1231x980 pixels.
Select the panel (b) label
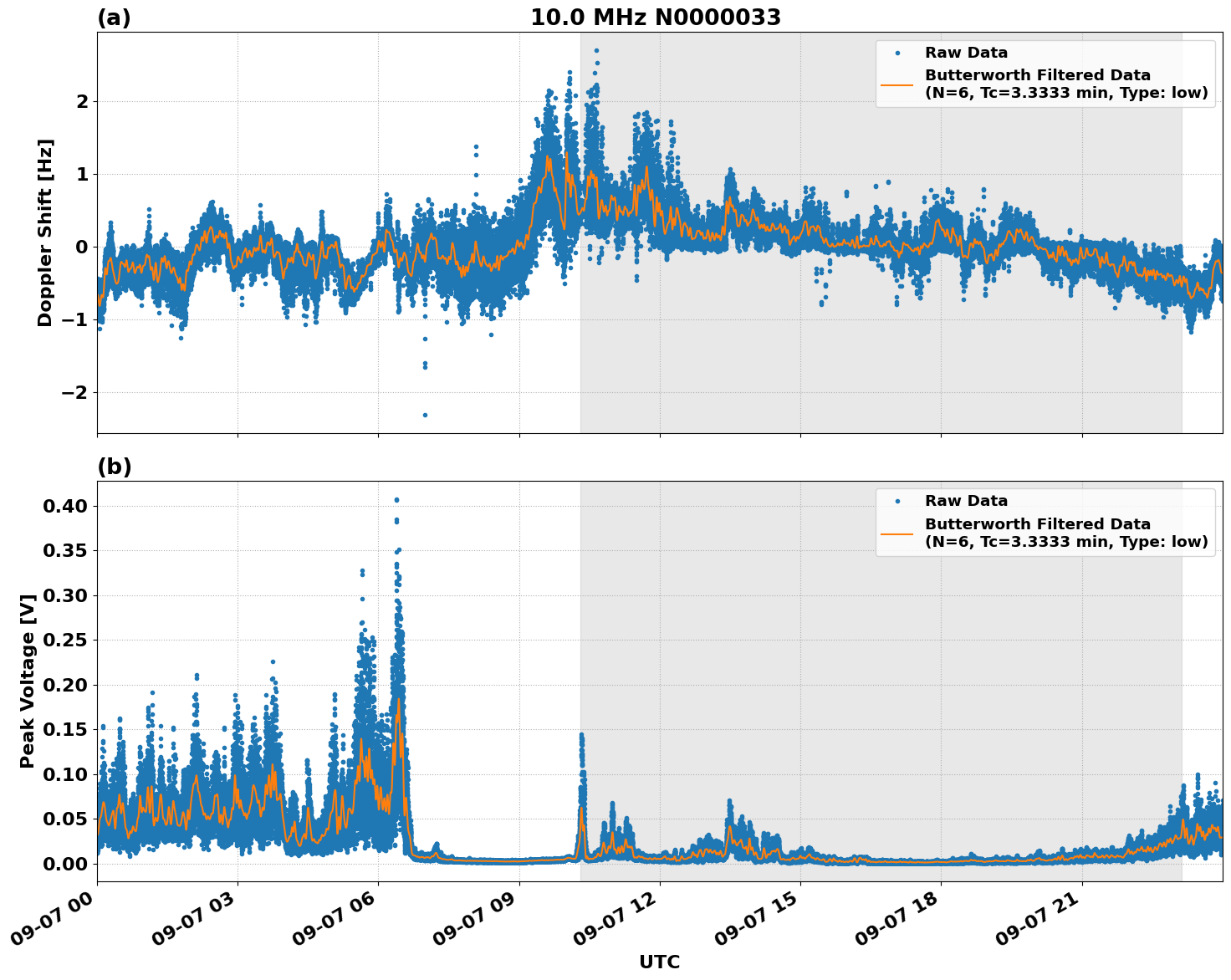tap(115, 466)
